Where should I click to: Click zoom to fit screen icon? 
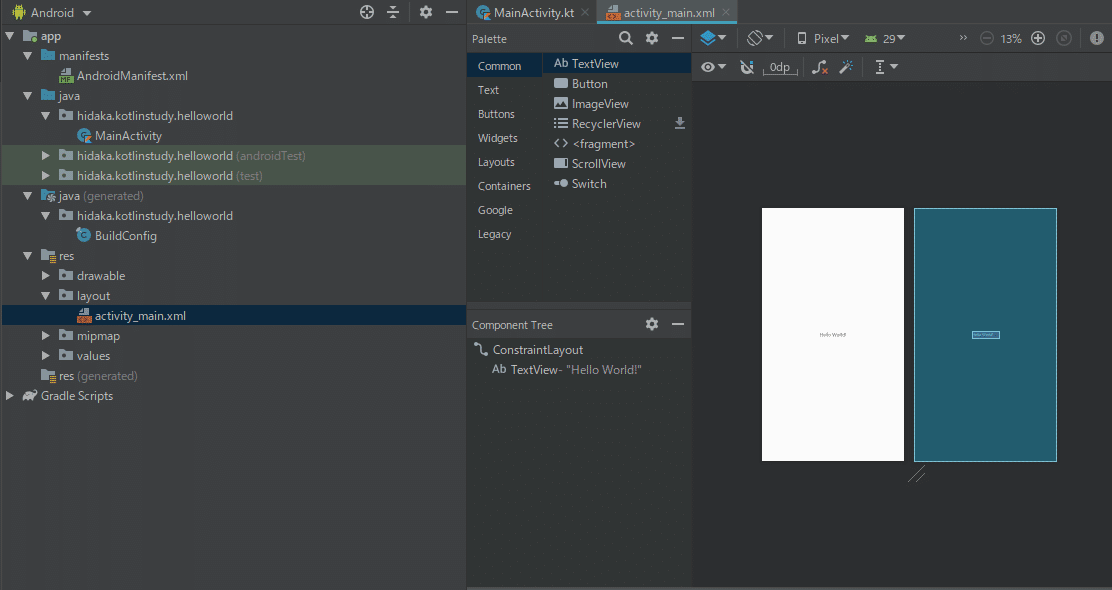(x=1064, y=38)
